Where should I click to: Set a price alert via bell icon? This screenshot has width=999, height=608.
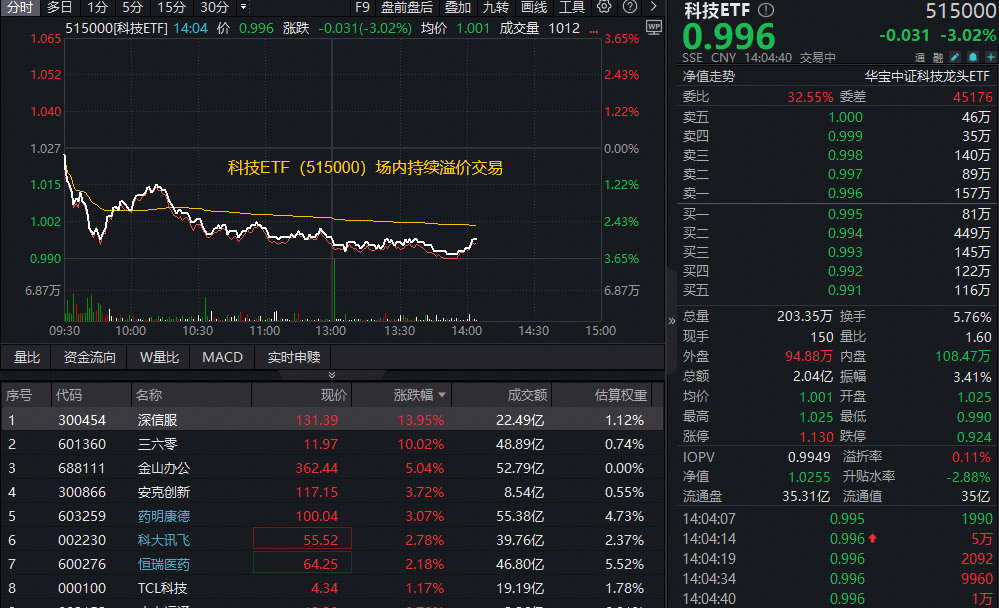coord(973,58)
